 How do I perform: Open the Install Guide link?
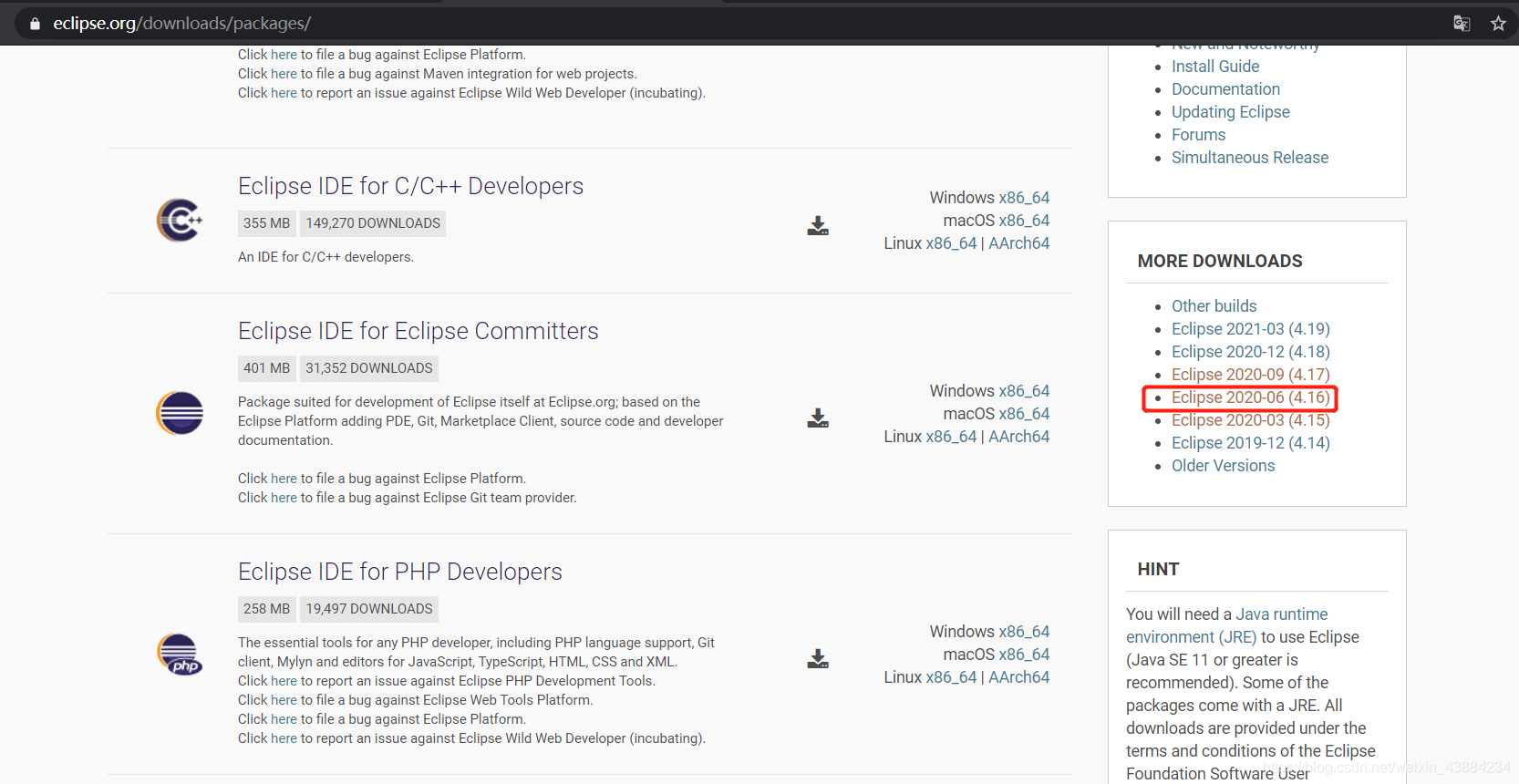click(x=1215, y=67)
